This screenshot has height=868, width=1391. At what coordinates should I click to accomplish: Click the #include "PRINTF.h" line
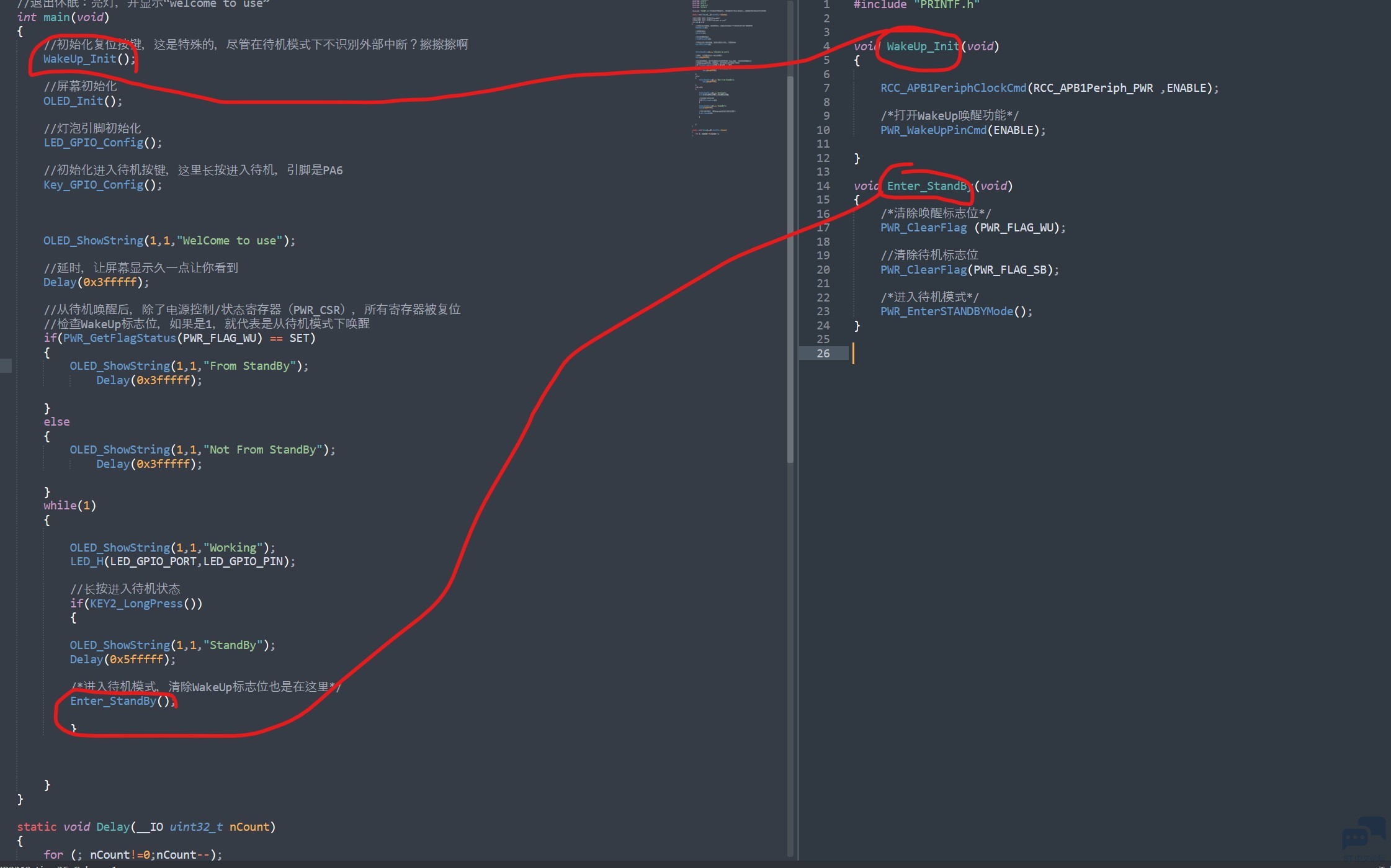pos(916,5)
